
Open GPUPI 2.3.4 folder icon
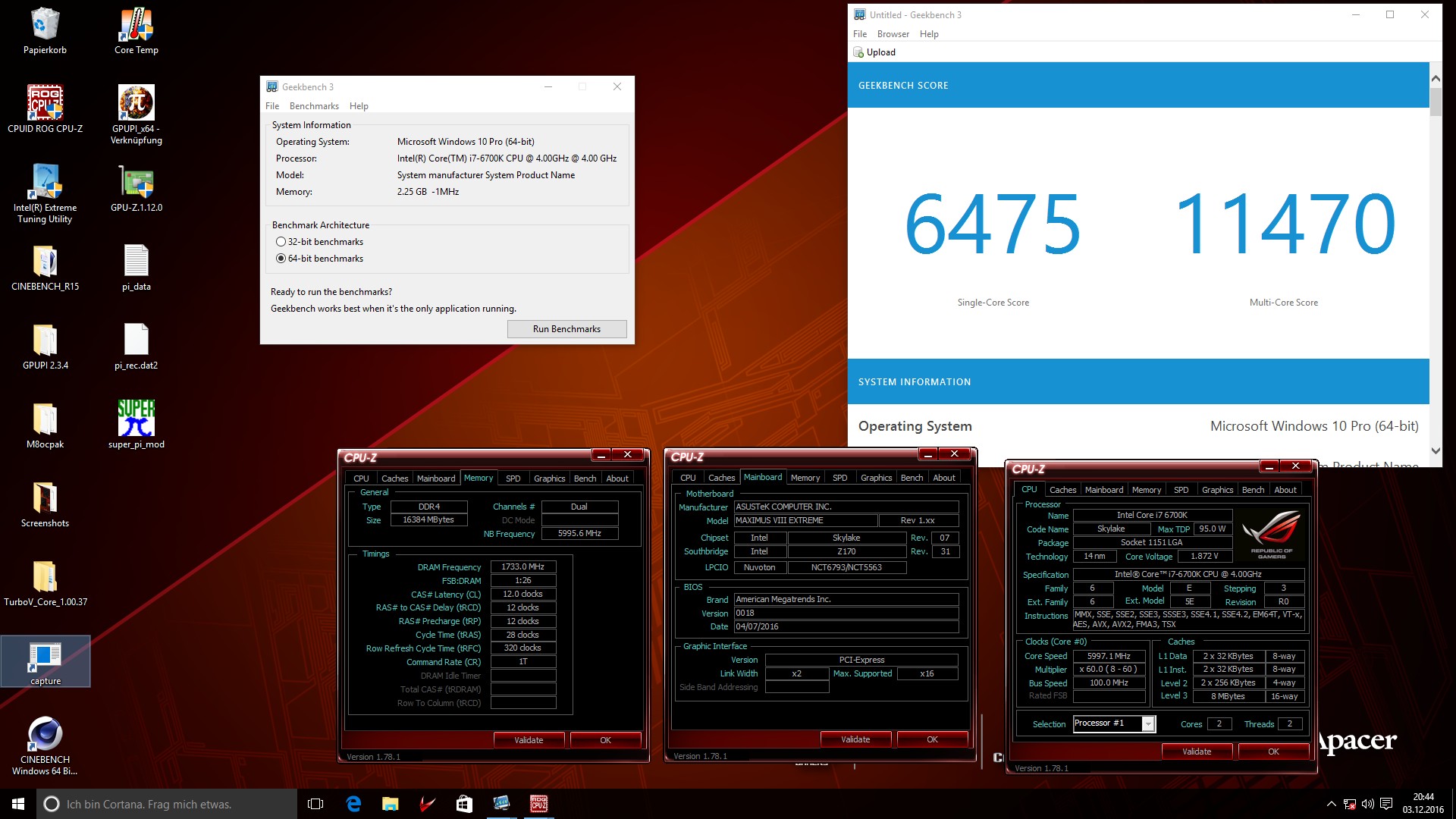[45, 346]
